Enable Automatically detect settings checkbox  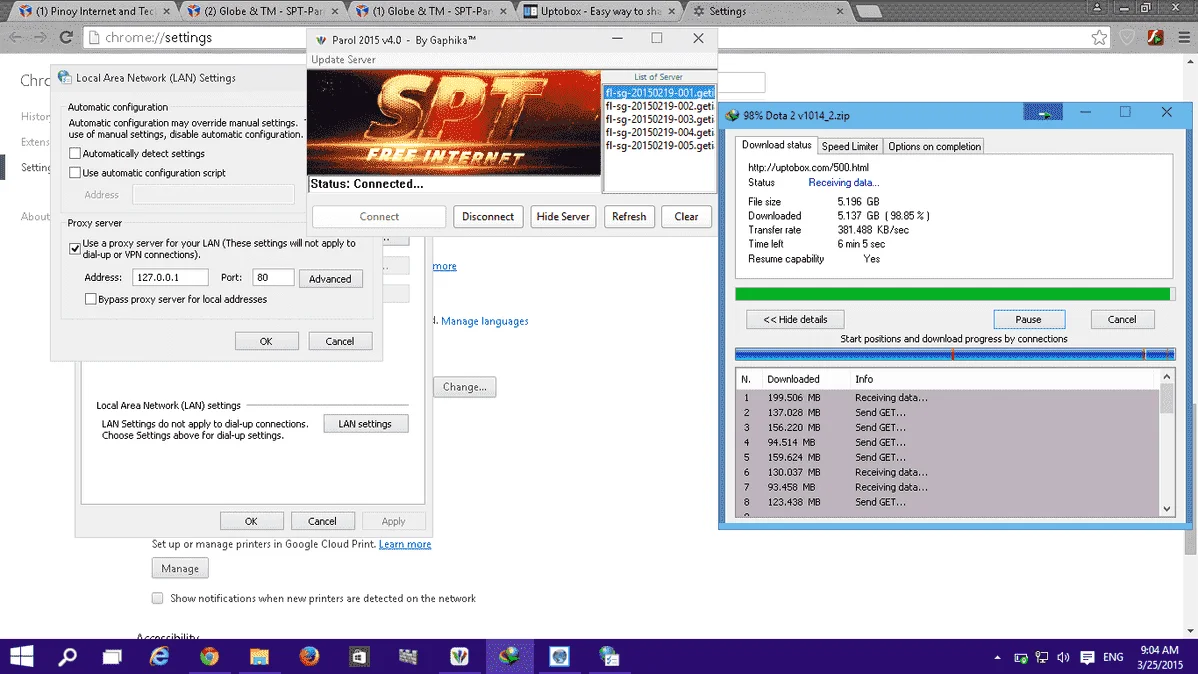[75, 154]
